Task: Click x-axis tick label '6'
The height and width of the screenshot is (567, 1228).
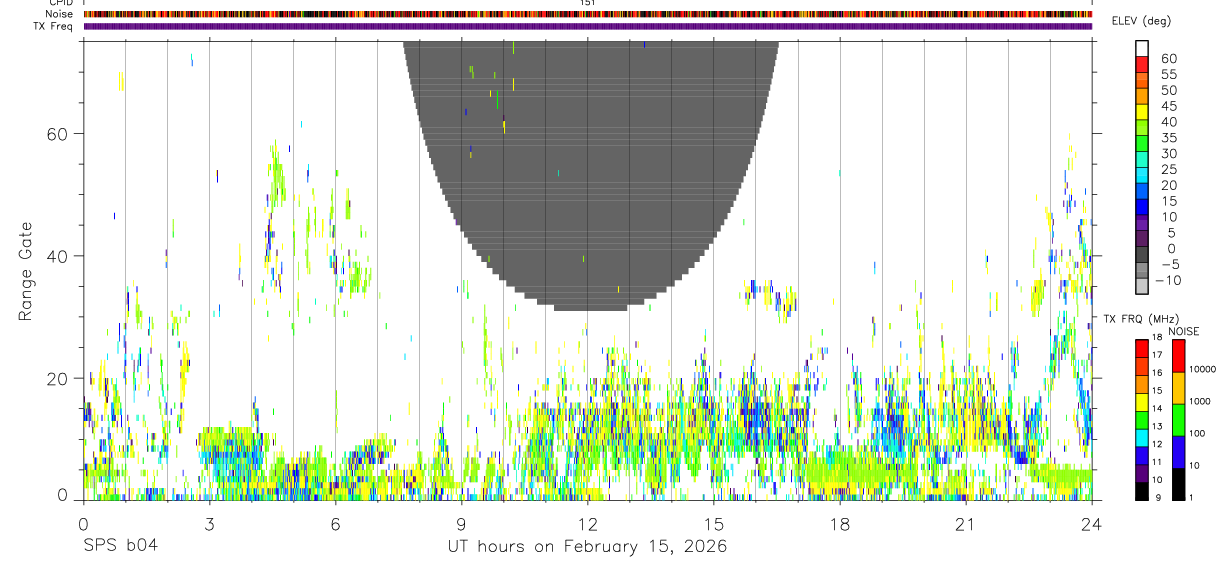Action: (x=335, y=525)
